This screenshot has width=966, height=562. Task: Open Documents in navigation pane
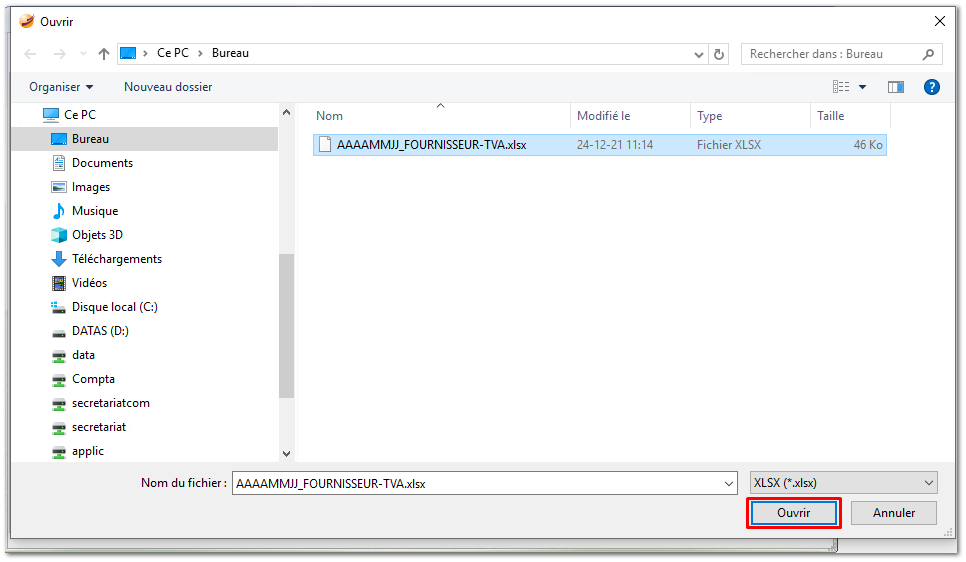tap(102, 163)
